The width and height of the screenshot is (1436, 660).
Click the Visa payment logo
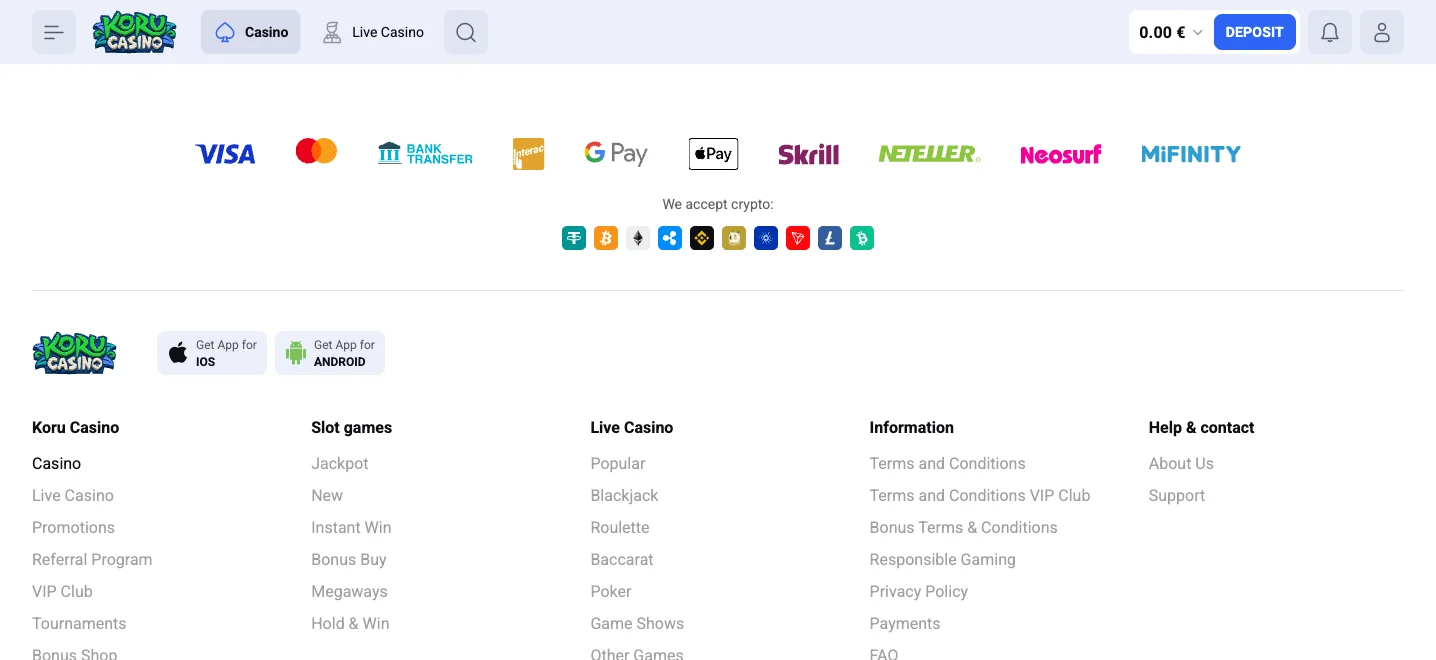225,154
